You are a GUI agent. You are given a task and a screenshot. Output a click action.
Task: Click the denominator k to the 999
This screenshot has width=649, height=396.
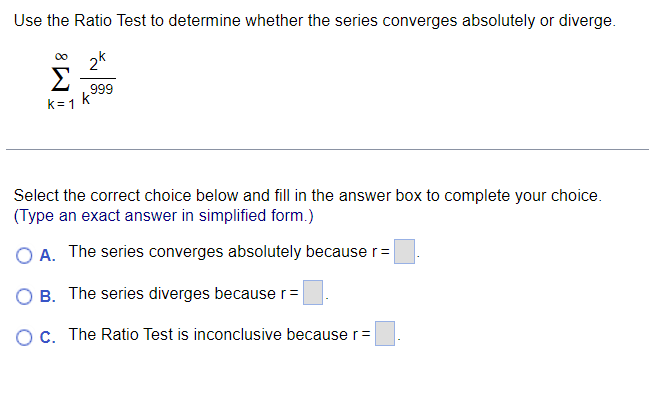[97, 94]
